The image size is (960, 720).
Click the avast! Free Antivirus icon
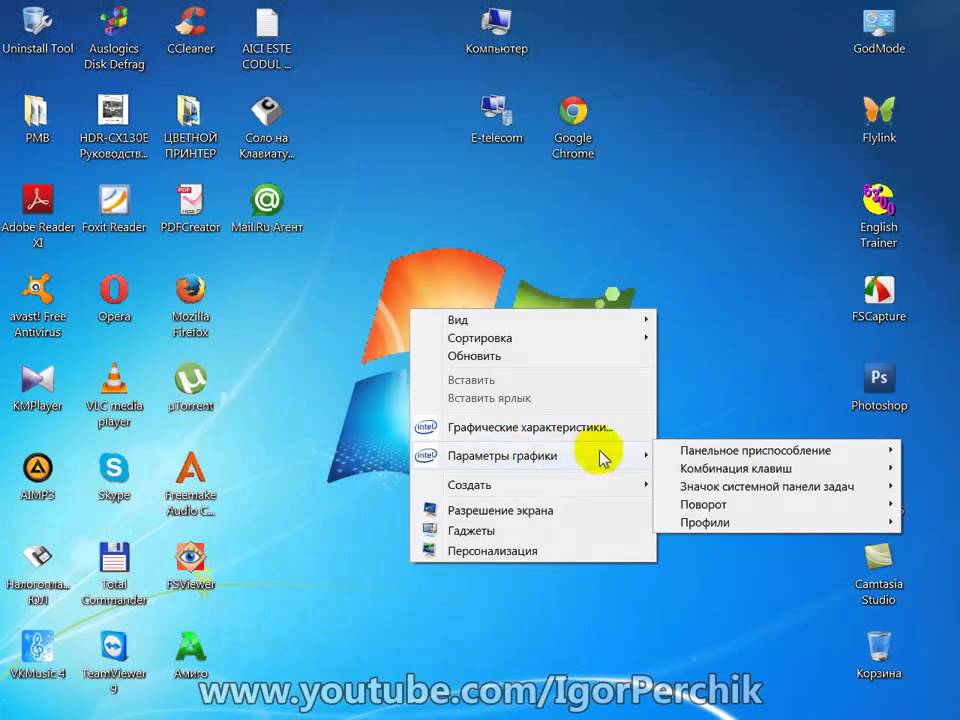click(37, 289)
